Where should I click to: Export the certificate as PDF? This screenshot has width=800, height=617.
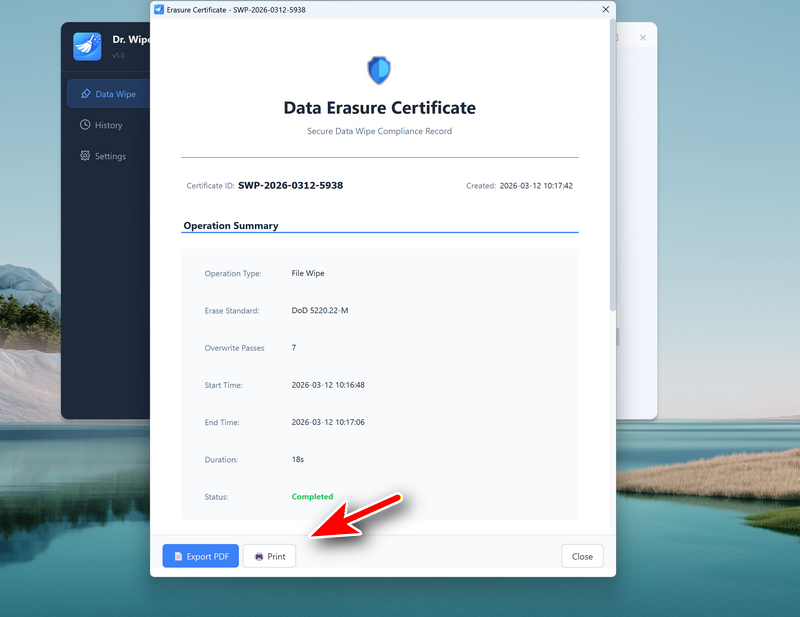click(200, 556)
